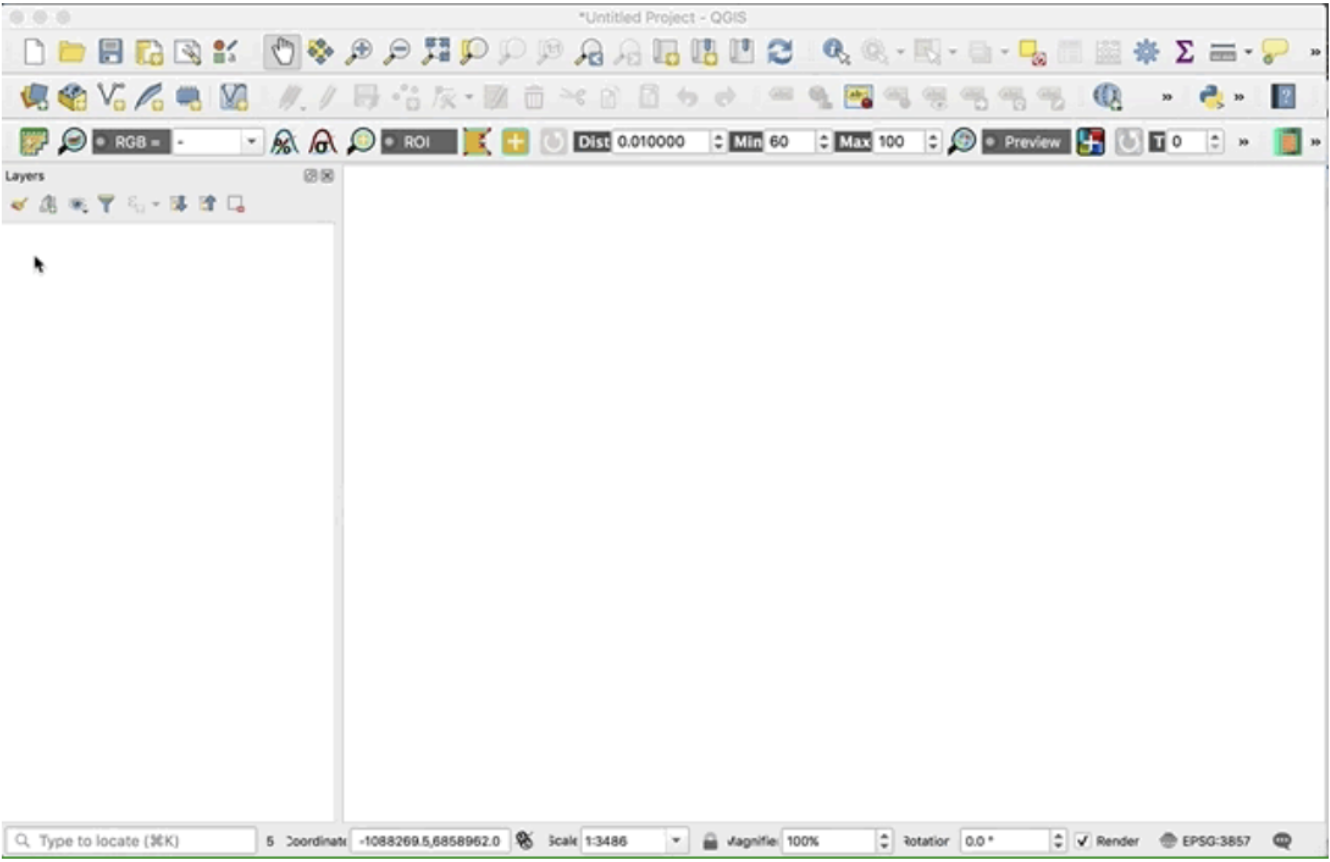Click the EPSG:3857 CRS button
The image size is (1330, 862).
(1205, 841)
